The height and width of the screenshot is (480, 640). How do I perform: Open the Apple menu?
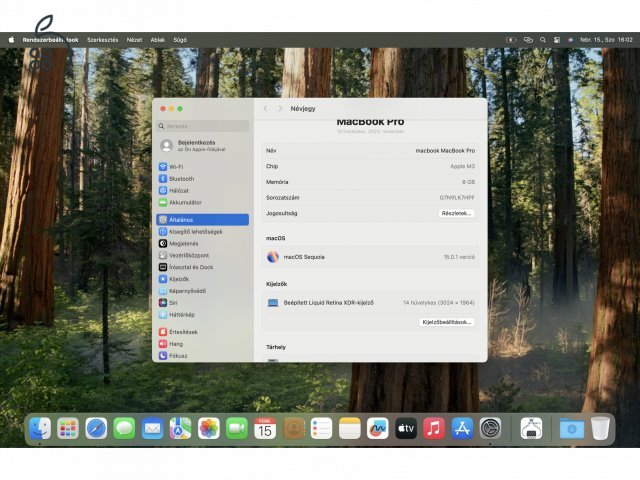click(x=11, y=40)
